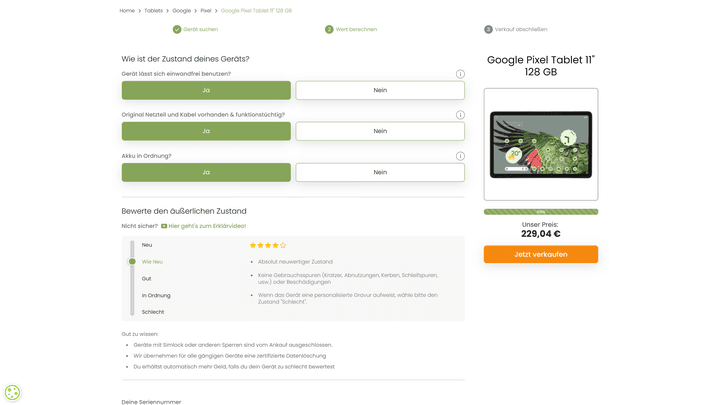The width and height of the screenshot is (720, 405).
Task: Navigate to Google breadcrumb
Action: [181, 10]
